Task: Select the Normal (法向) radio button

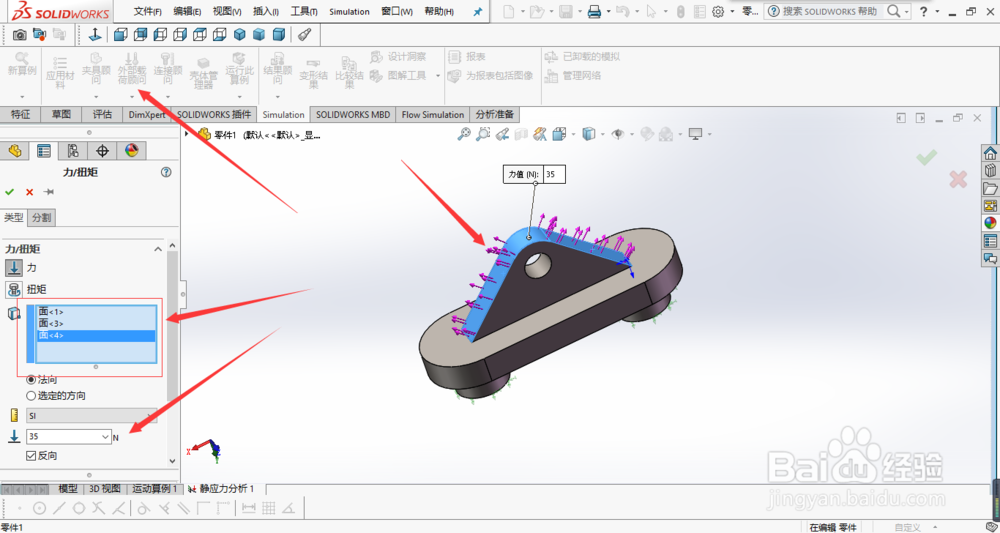Action: 31,380
